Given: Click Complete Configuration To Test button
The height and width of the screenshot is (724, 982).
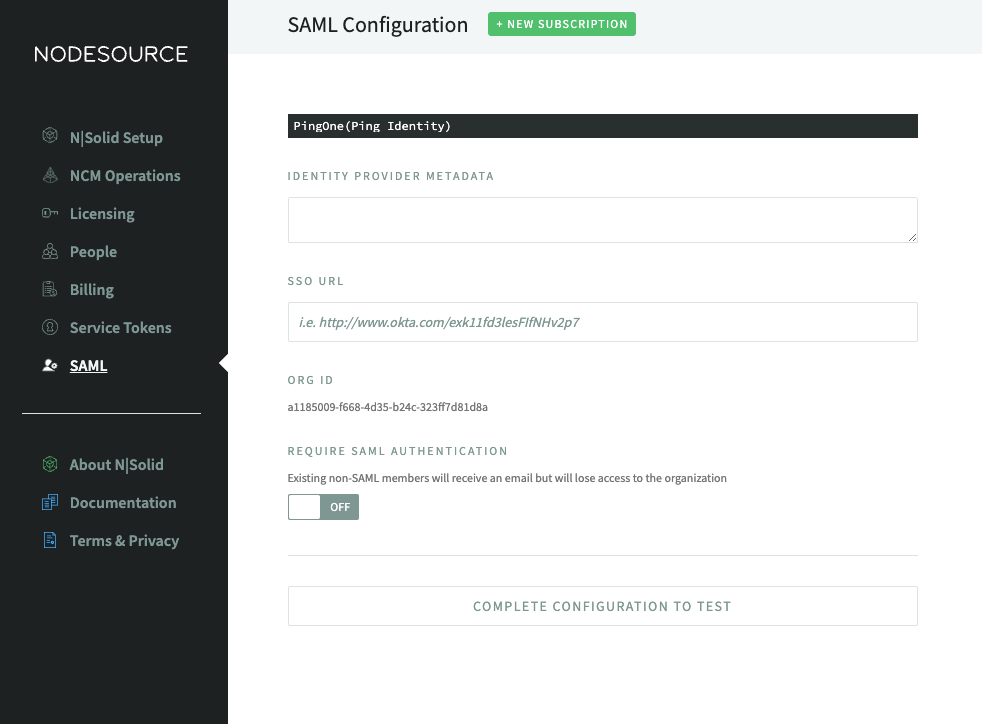Looking at the screenshot, I should click(x=602, y=606).
